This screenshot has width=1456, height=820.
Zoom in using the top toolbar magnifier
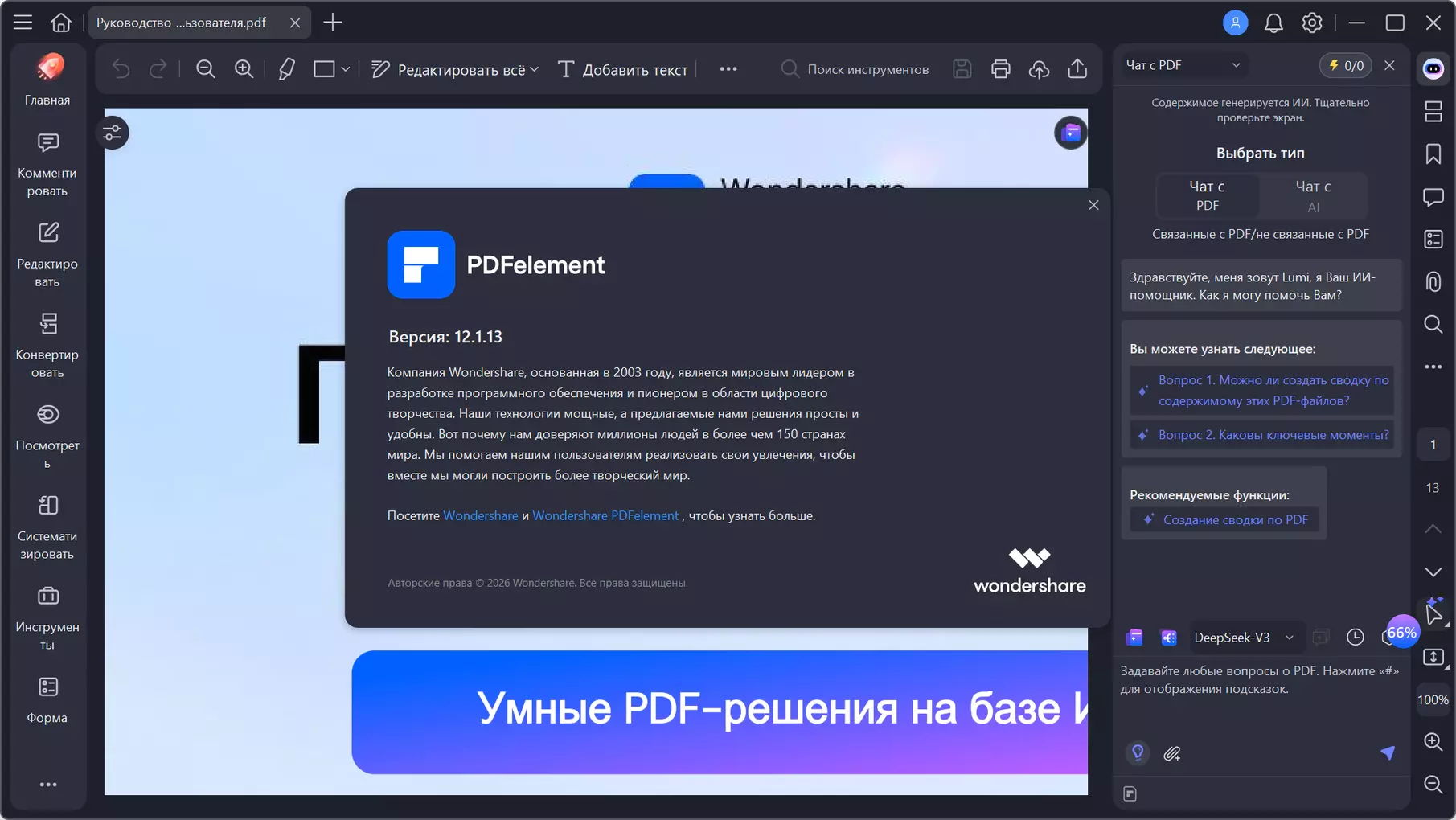click(244, 69)
